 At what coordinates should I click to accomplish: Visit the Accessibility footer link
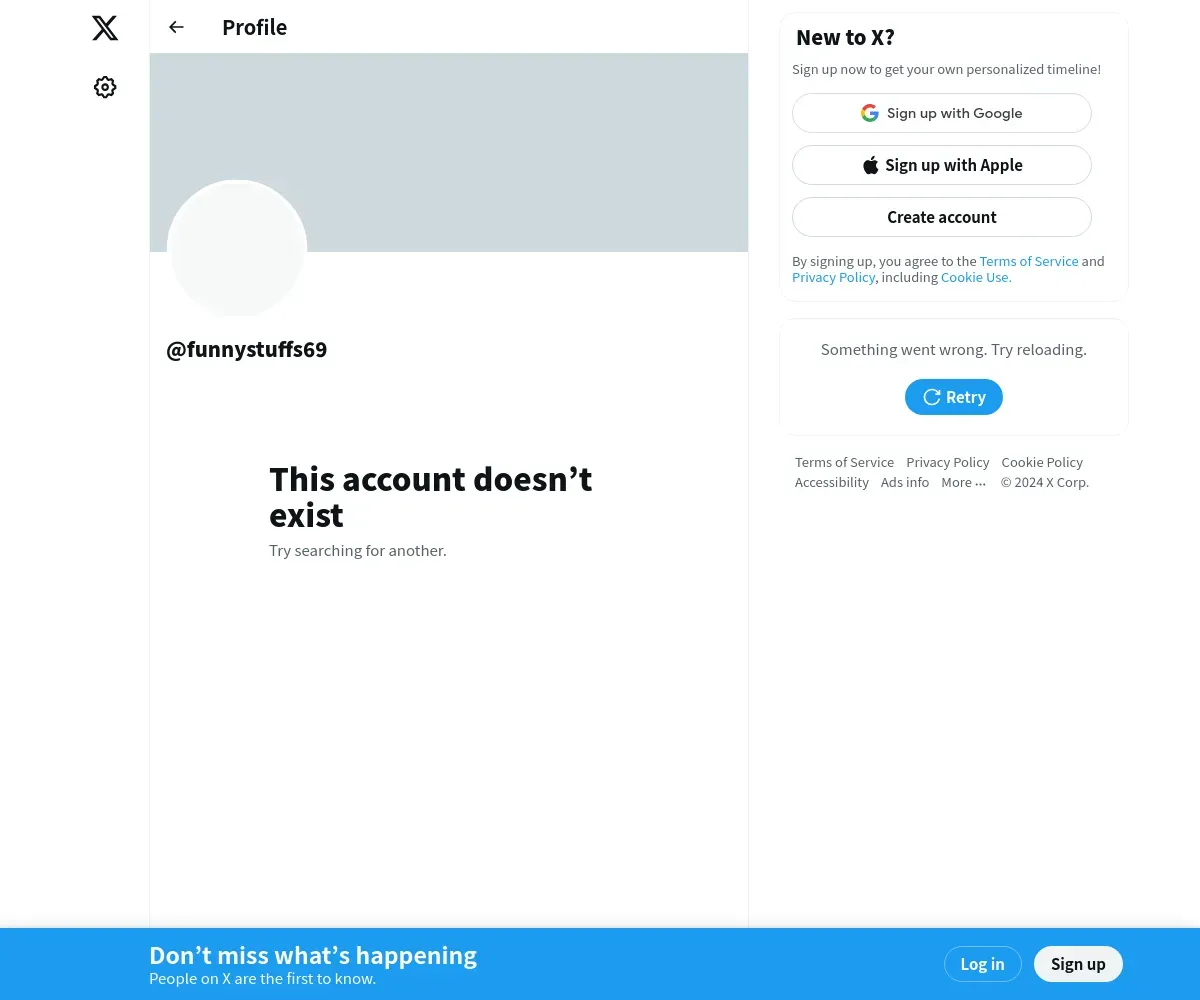[x=832, y=482]
